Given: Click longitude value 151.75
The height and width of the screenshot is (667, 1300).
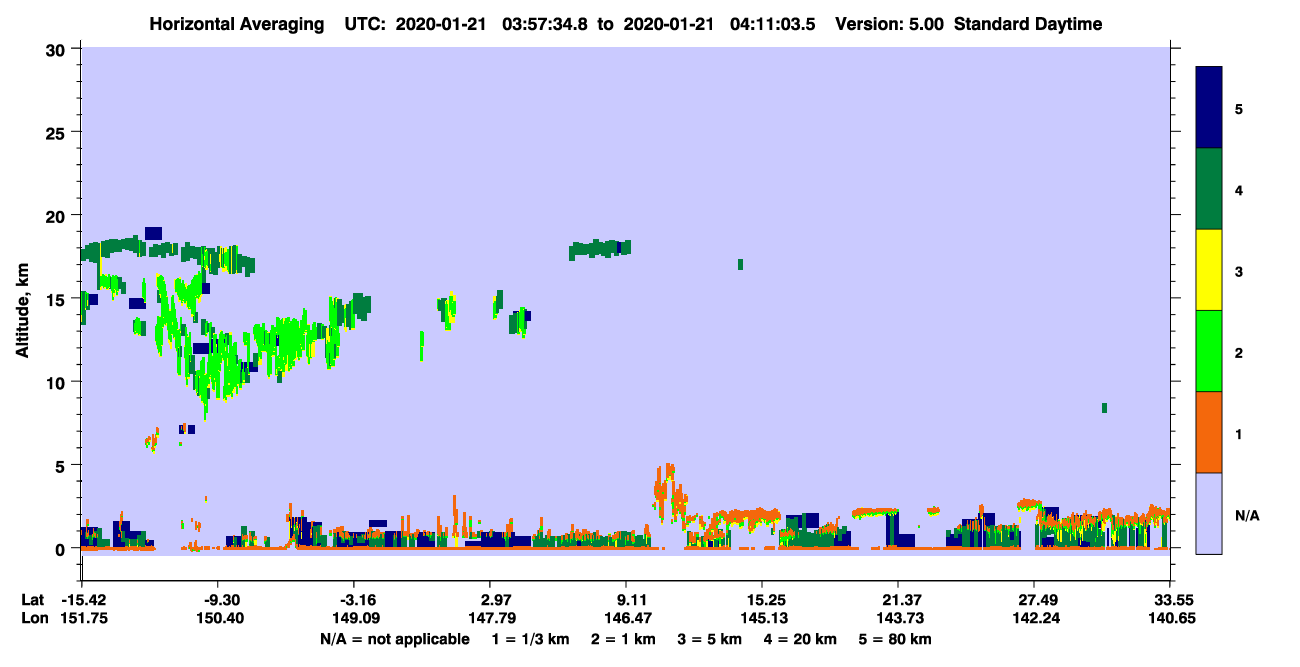Looking at the screenshot, I should pyautogui.click(x=83, y=618).
